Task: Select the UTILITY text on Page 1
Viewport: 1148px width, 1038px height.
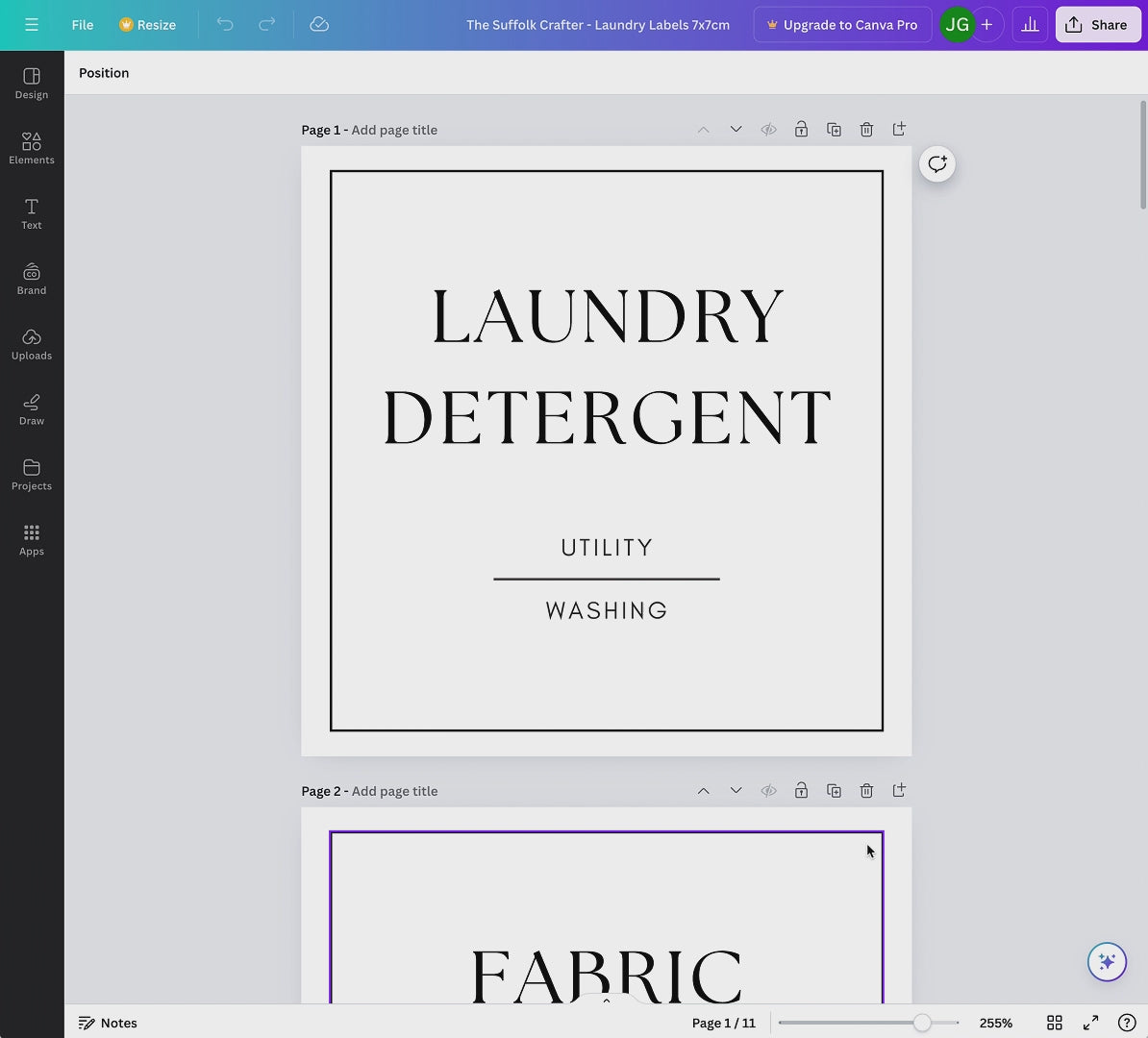Action: (x=607, y=548)
